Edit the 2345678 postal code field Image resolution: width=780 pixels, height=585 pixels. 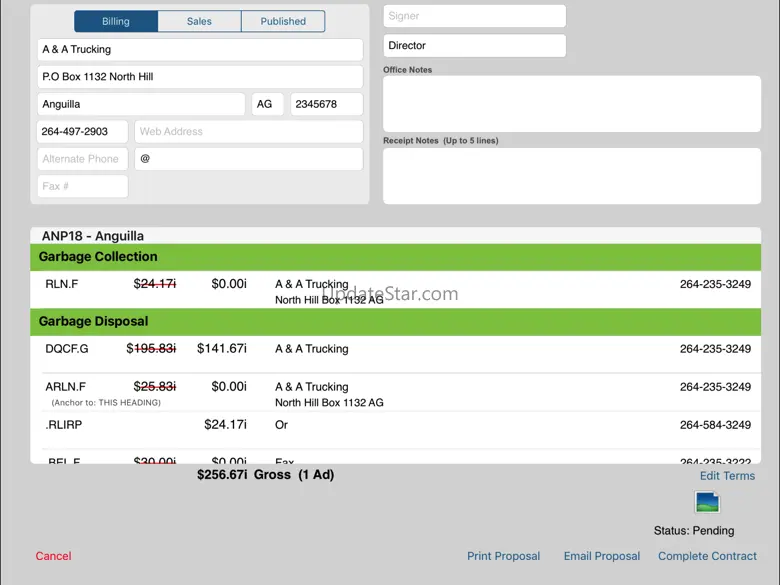point(327,104)
